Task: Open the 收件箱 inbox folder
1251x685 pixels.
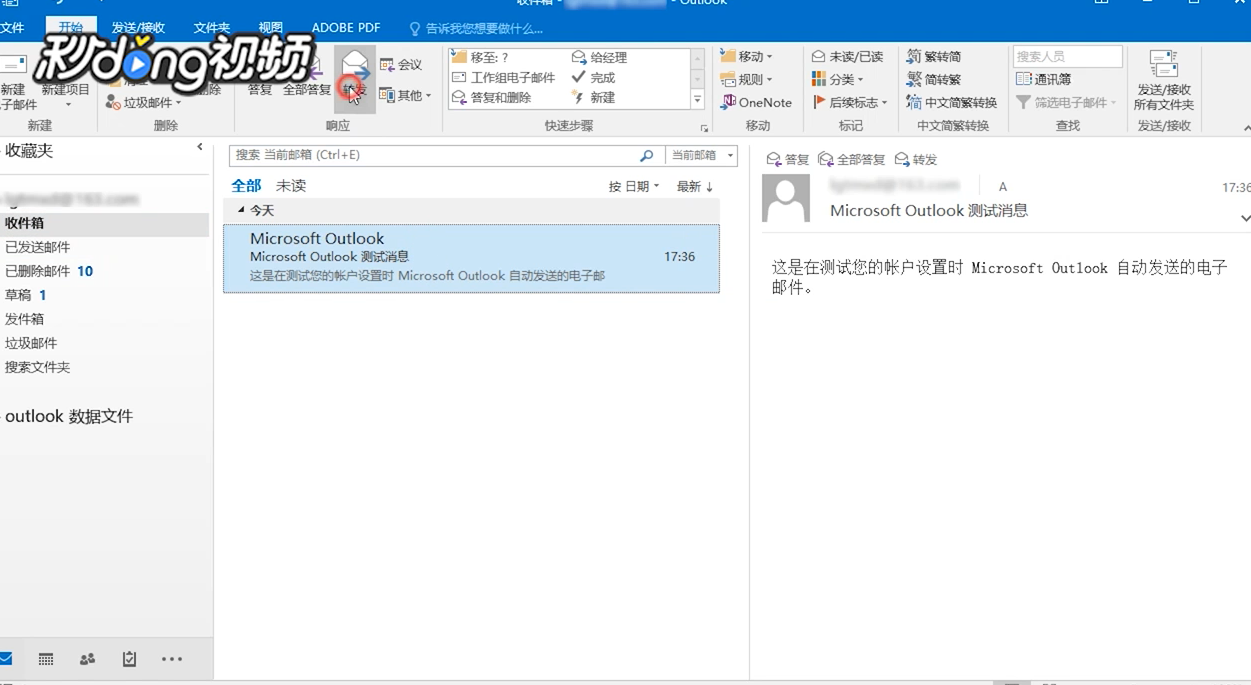Action: [104, 223]
